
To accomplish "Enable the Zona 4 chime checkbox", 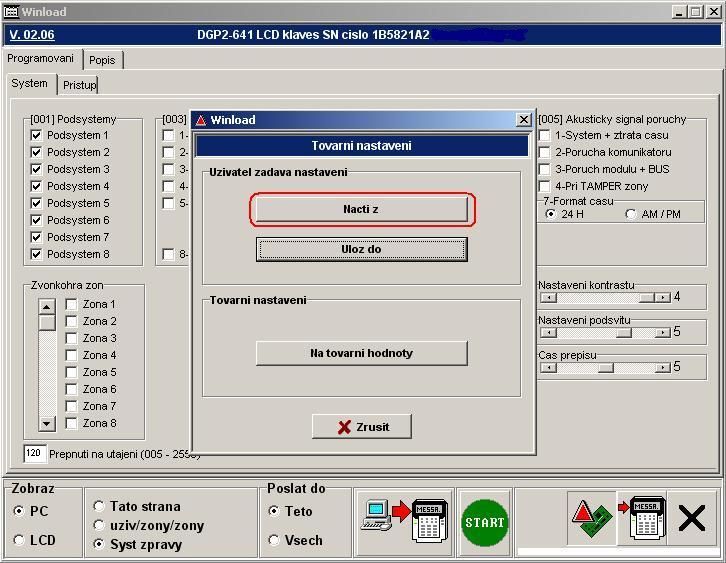I will [72, 355].
